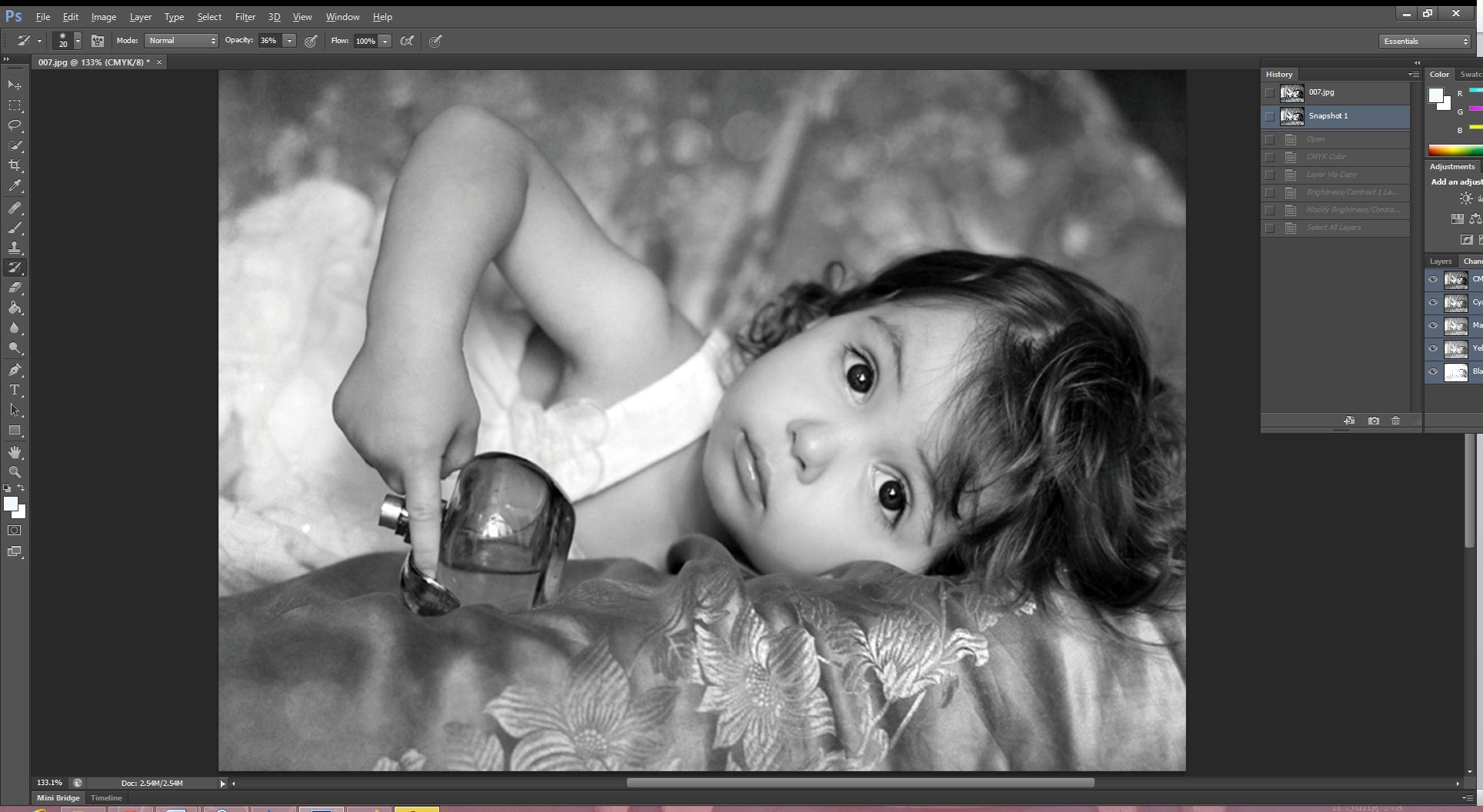The image size is (1483, 812).
Task: Select the Pen tool
Action: pyautogui.click(x=15, y=370)
